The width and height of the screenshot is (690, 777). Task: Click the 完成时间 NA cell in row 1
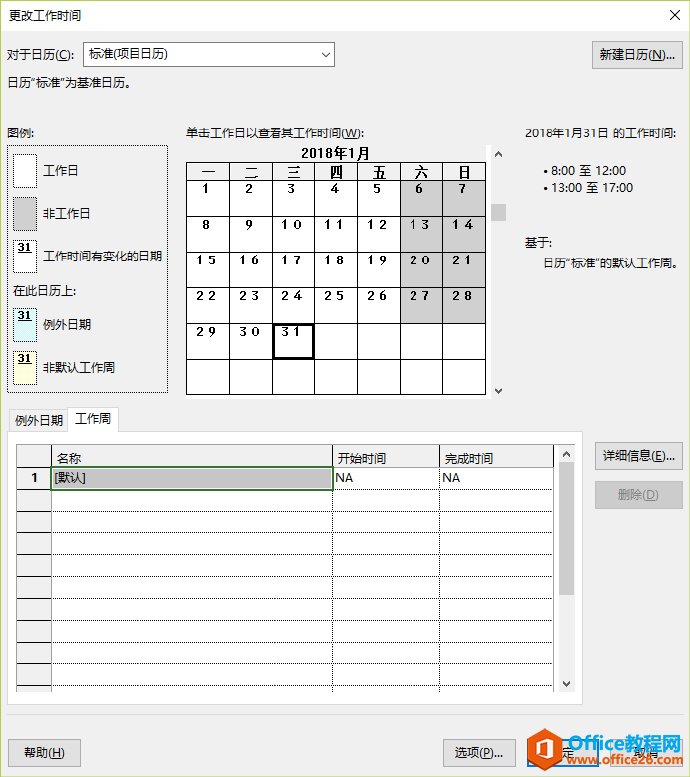click(x=496, y=478)
